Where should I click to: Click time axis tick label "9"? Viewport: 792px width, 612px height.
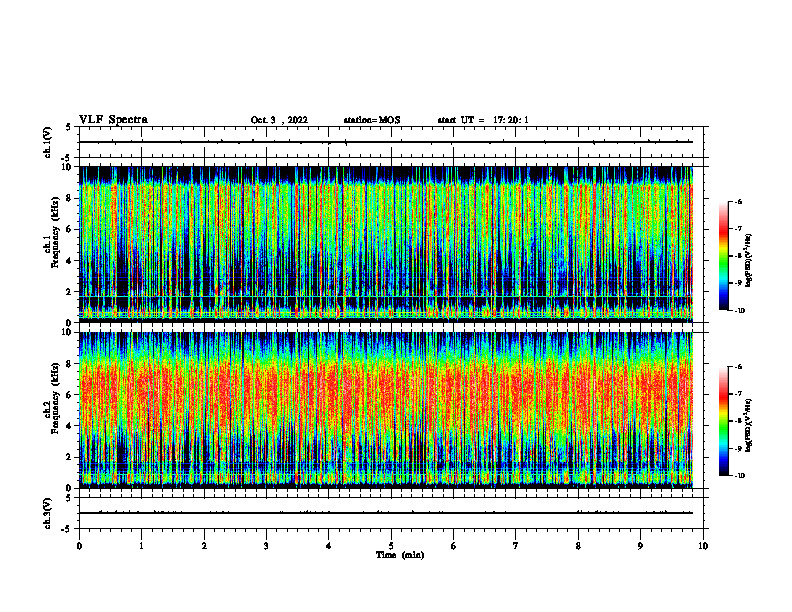[640, 546]
